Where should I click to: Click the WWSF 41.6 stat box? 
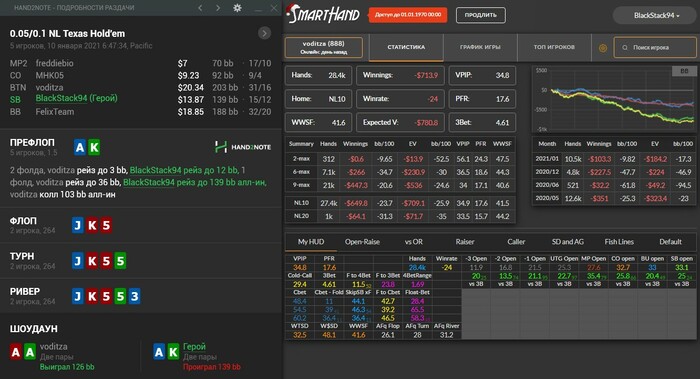point(318,122)
